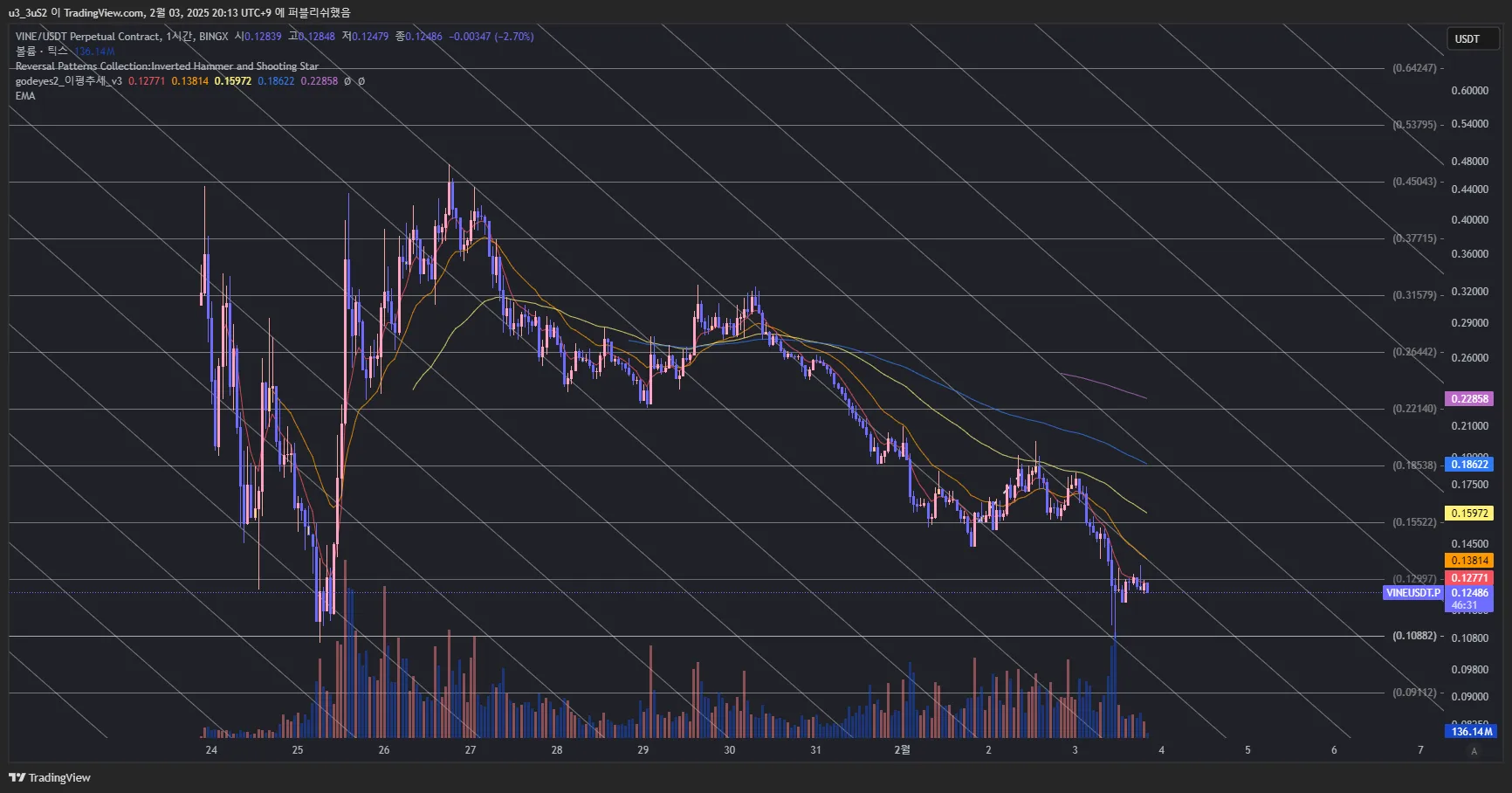Click the (0.22140) level label
Image resolution: width=1512 pixels, height=793 pixels.
click(x=1414, y=409)
